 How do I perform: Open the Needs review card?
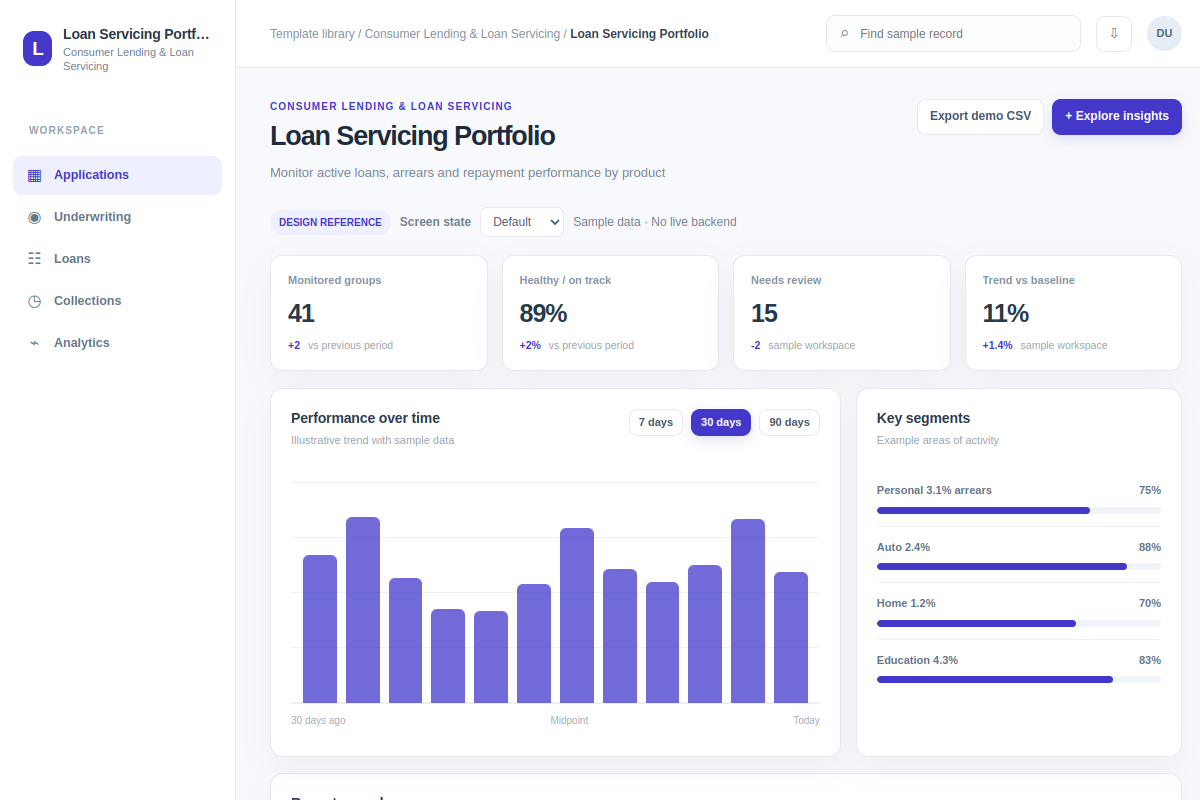coord(842,313)
